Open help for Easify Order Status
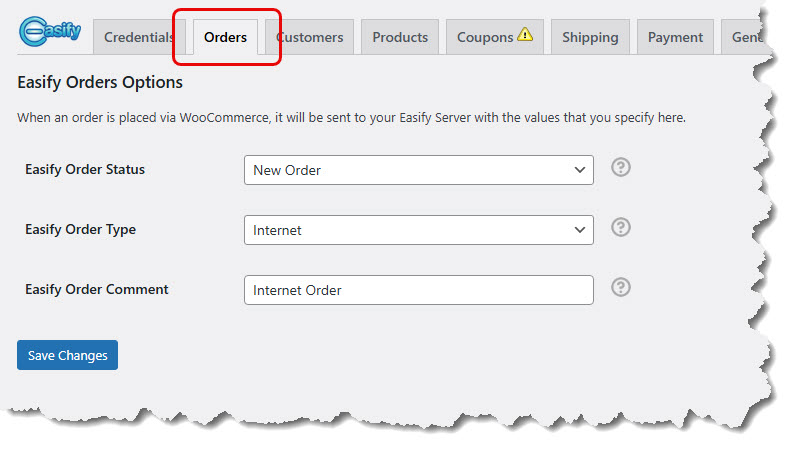 (621, 167)
